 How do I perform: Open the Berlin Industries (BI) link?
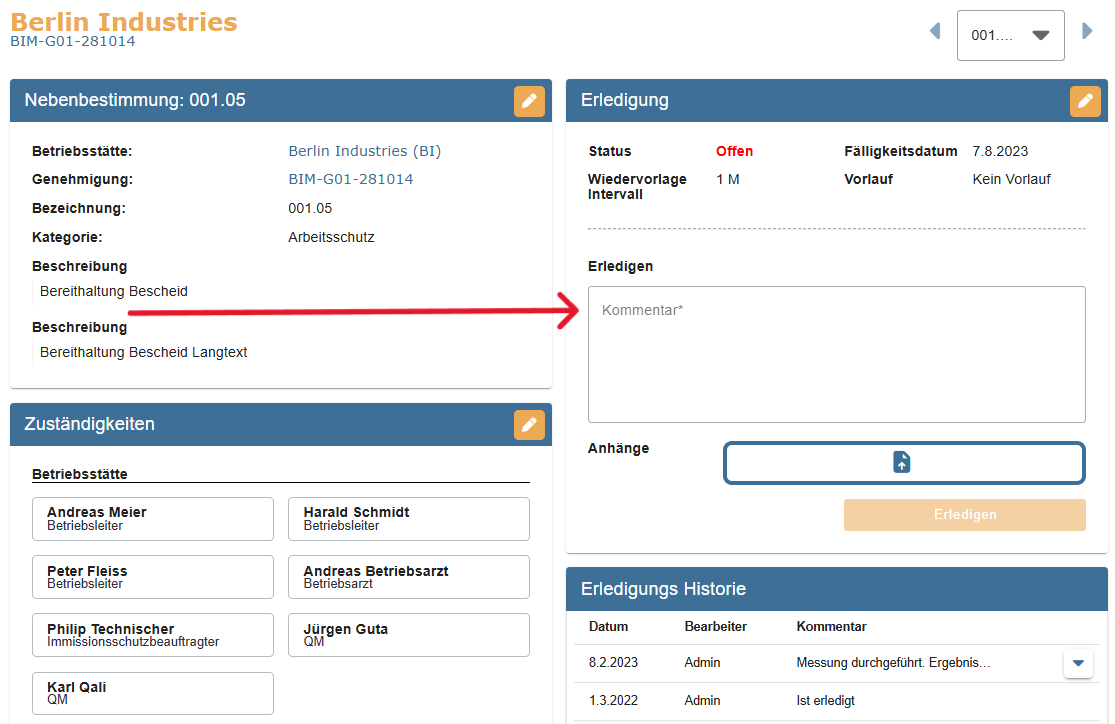tap(364, 151)
